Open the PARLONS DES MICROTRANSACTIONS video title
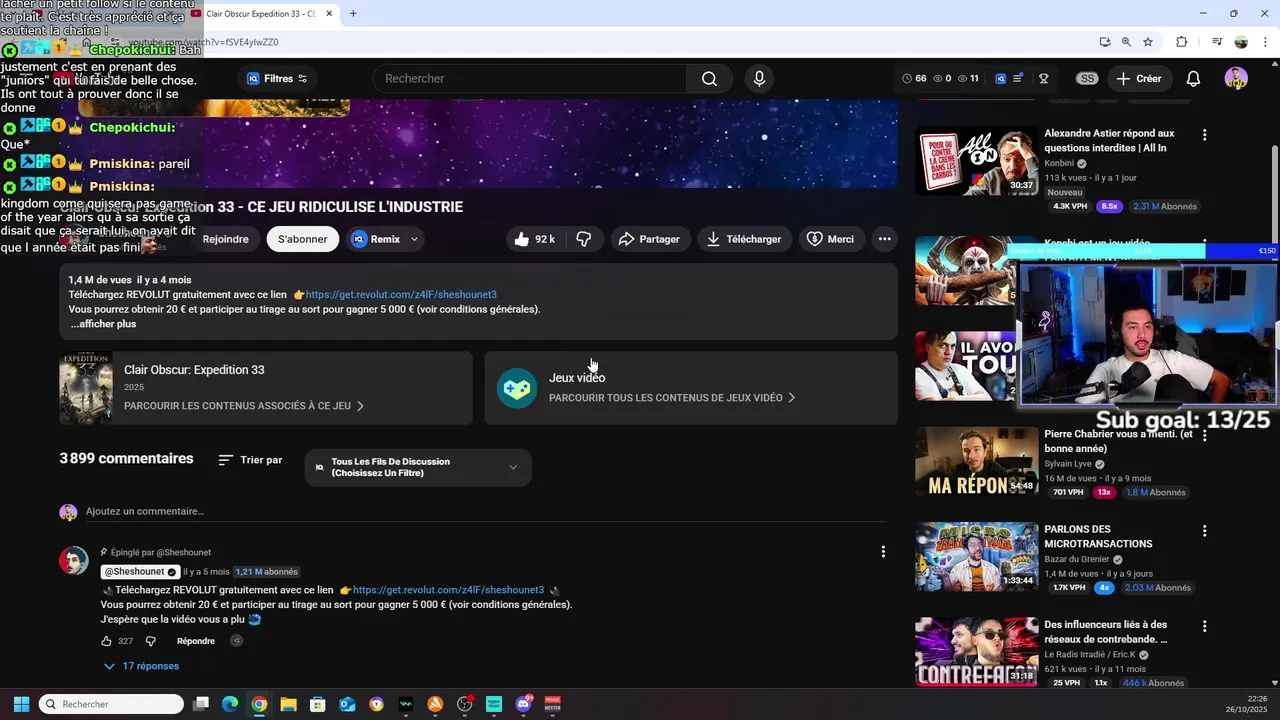Image resolution: width=1280 pixels, height=720 pixels. coord(1098,536)
